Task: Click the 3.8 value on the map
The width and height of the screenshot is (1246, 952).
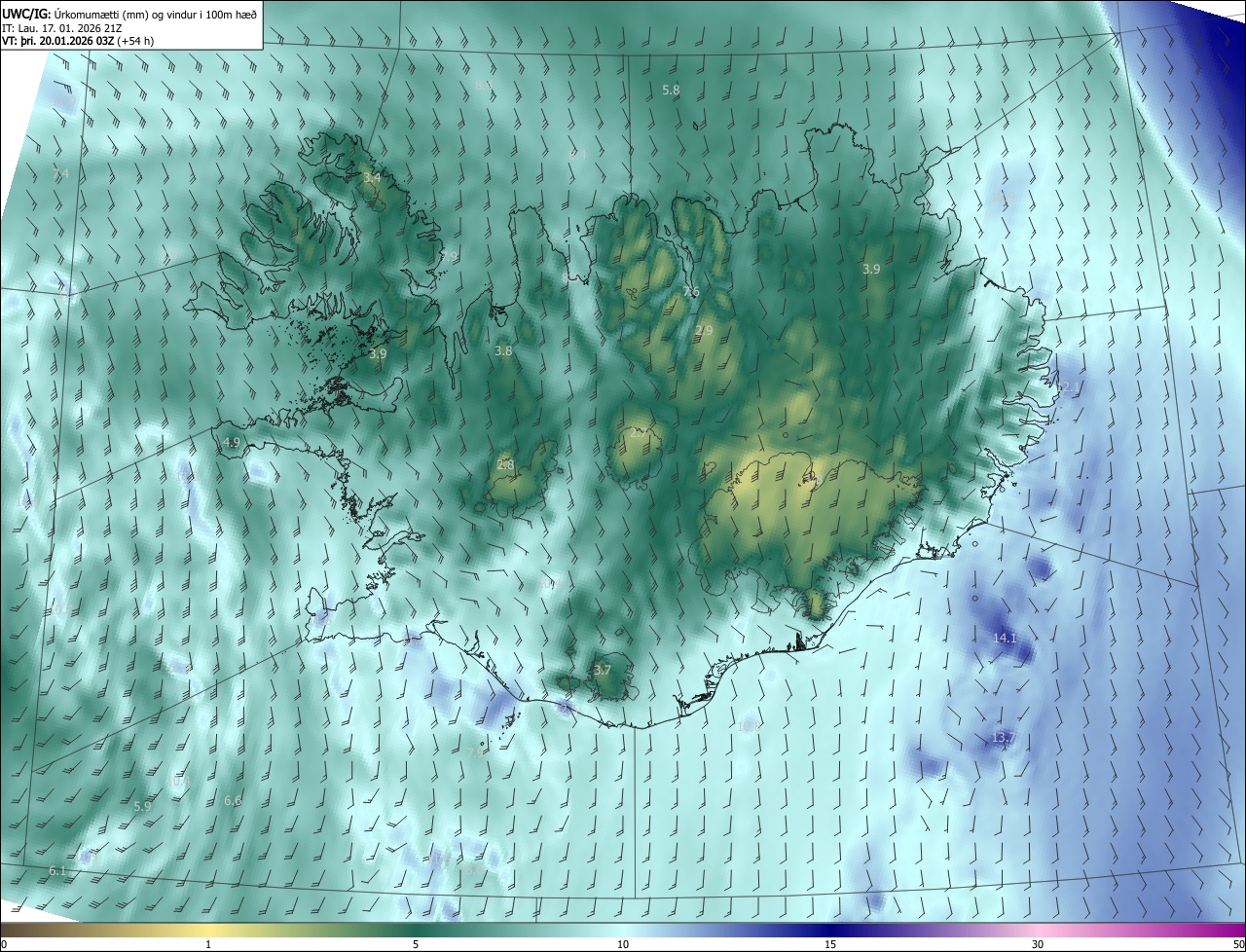Action: (503, 350)
